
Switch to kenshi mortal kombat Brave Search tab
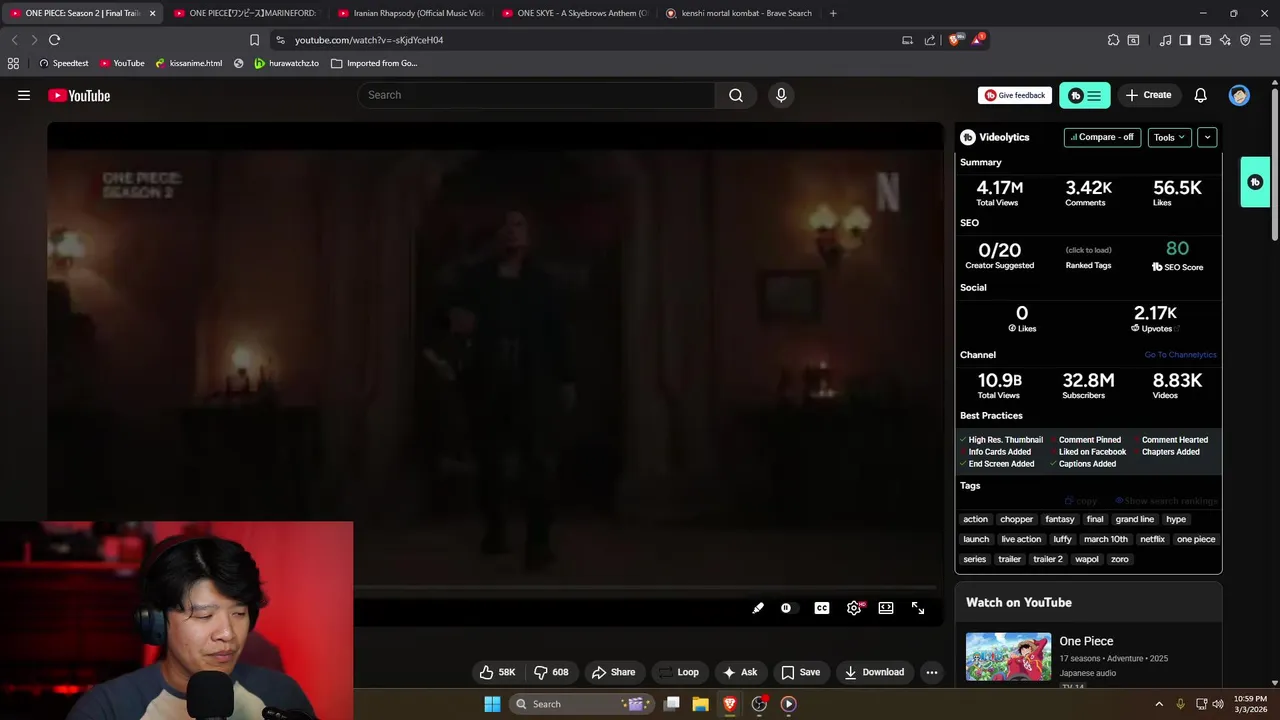pyautogui.click(x=738, y=13)
